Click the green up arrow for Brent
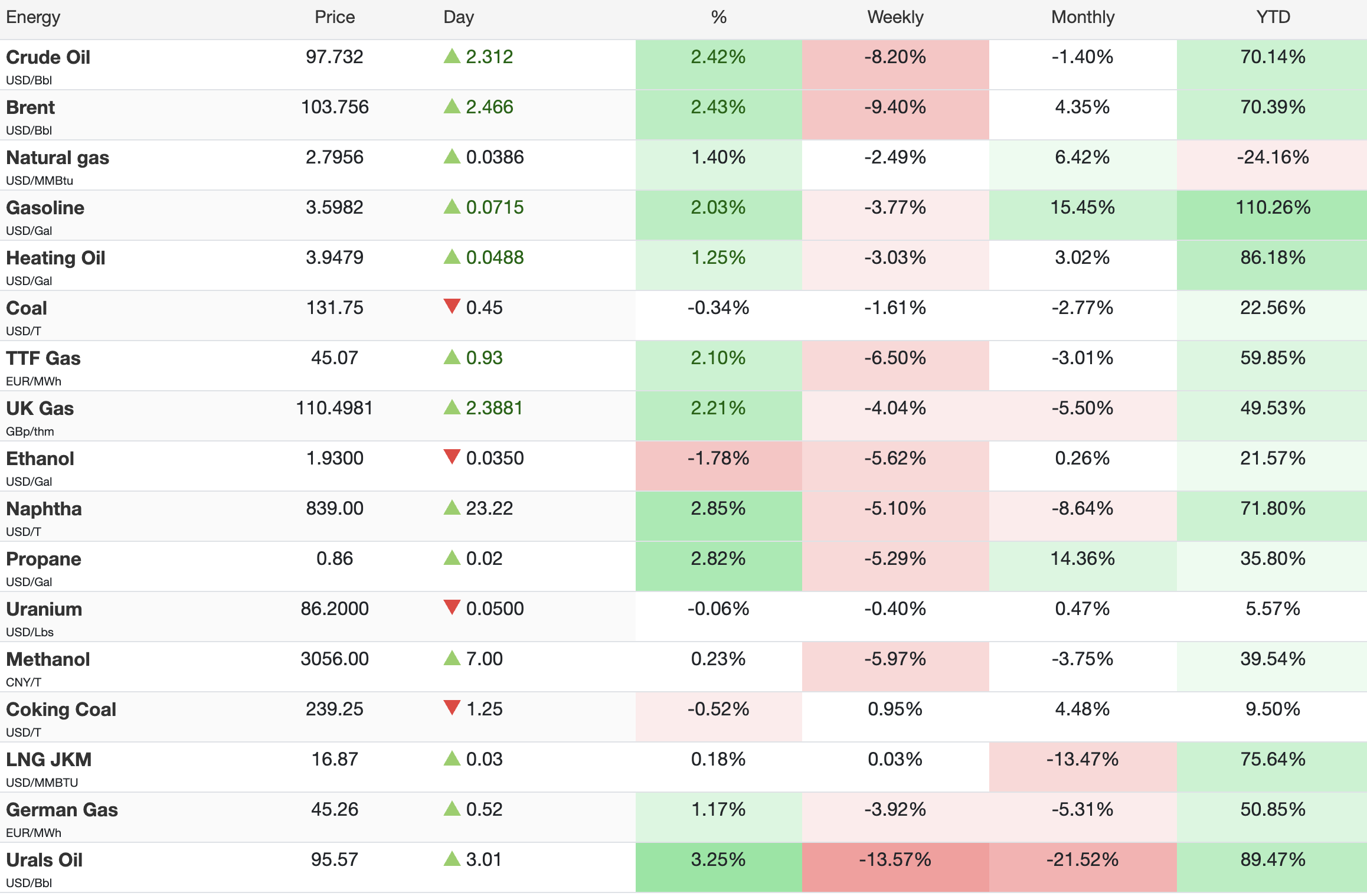 452,106
